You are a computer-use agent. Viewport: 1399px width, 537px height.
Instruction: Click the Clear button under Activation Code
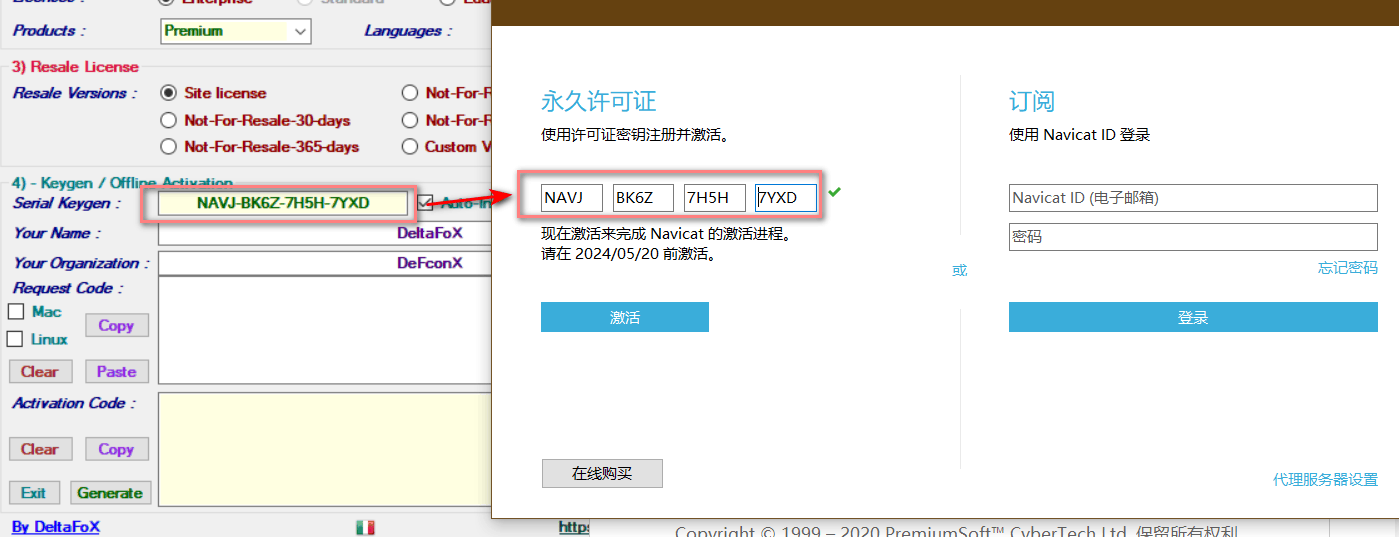click(x=40, y=450)
